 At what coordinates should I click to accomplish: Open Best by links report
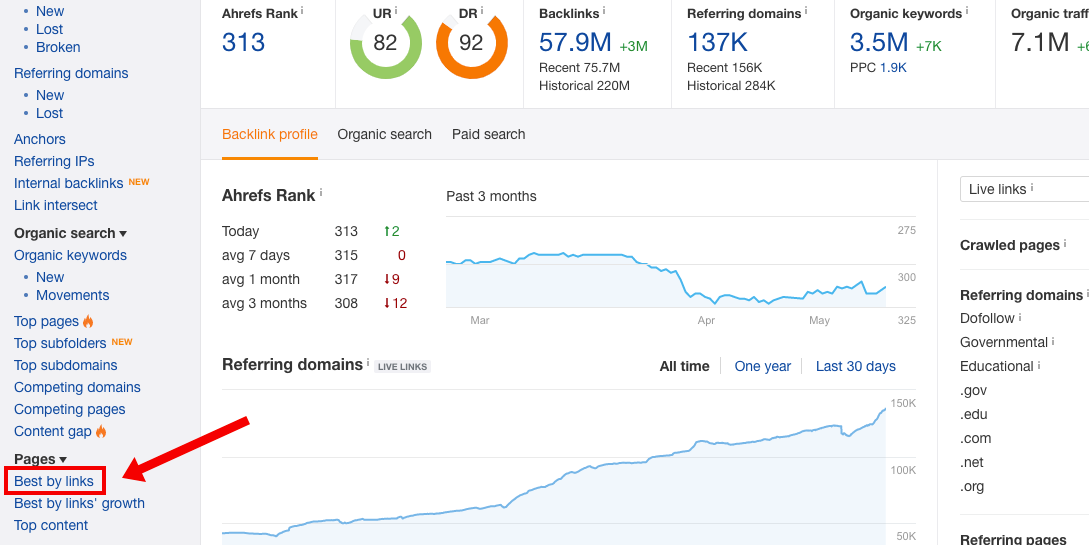click(54, 481)
